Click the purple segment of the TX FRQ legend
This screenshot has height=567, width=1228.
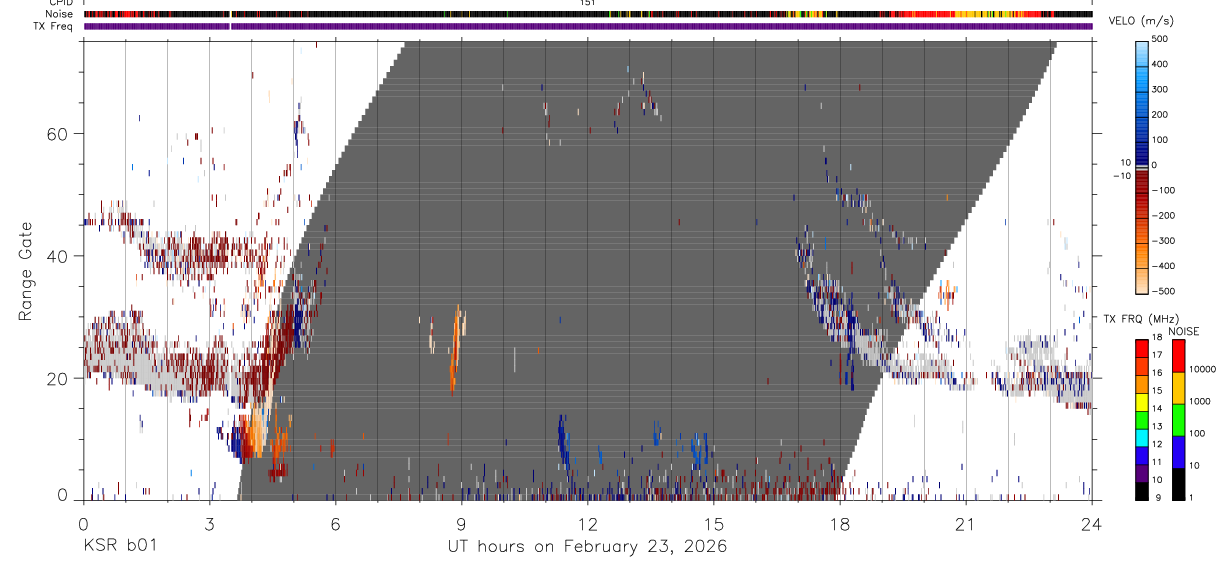1141,471
